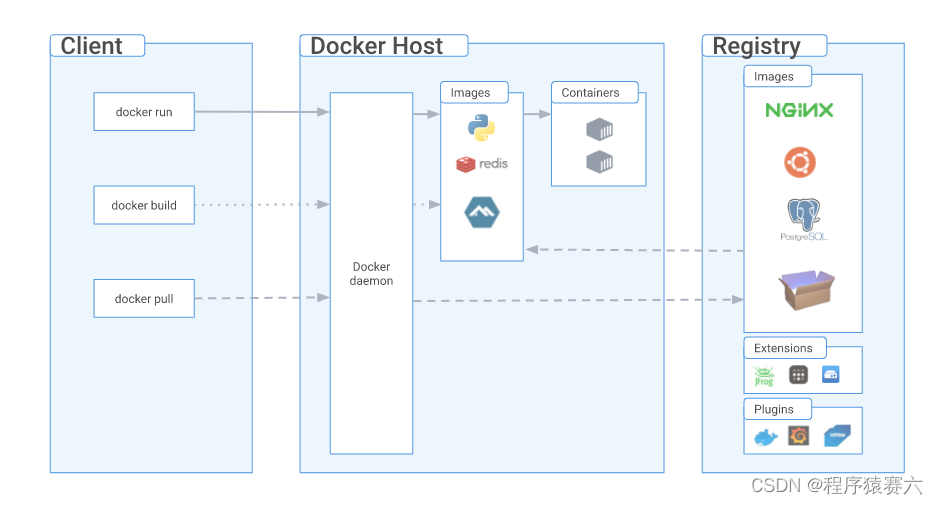Select the PostgreSQL elephant logo
This screenshot has width=938, height=505.
pyautogui.click(x=803, y=220)
